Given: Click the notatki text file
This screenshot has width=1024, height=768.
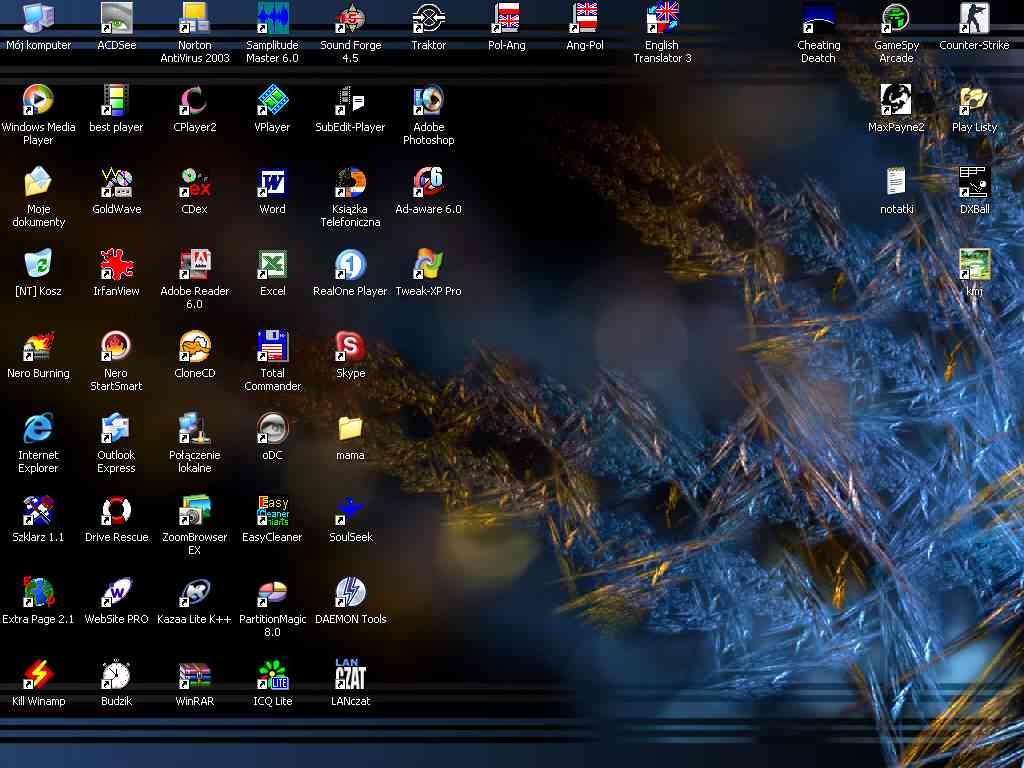Looking at the screenshot, I should (896, 182).
